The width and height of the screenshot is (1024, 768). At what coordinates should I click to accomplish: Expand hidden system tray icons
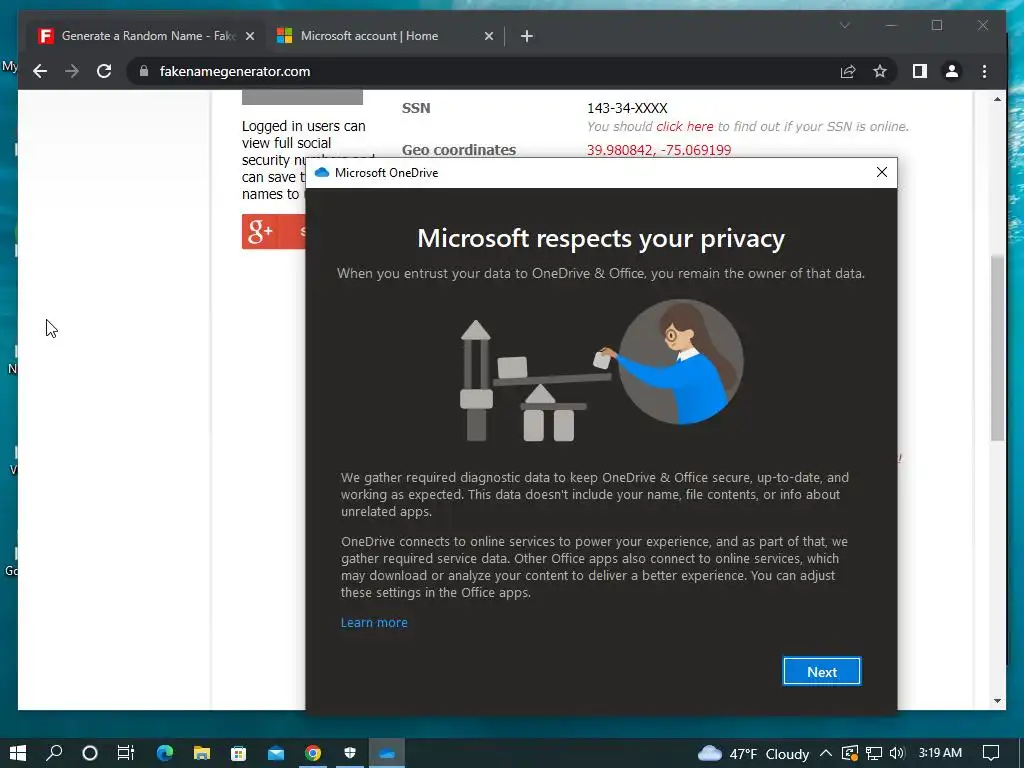(x=825, y=753)
